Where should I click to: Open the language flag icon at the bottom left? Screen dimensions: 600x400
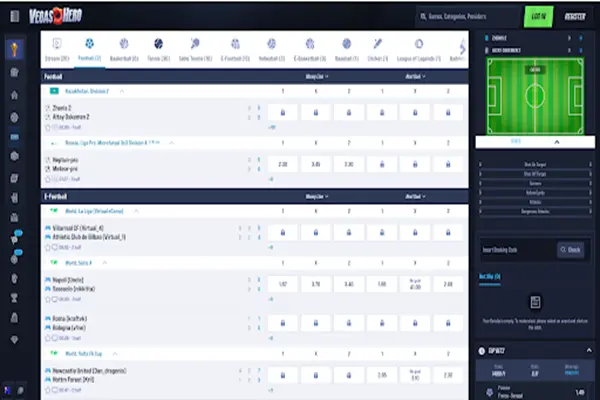[7, 390]
